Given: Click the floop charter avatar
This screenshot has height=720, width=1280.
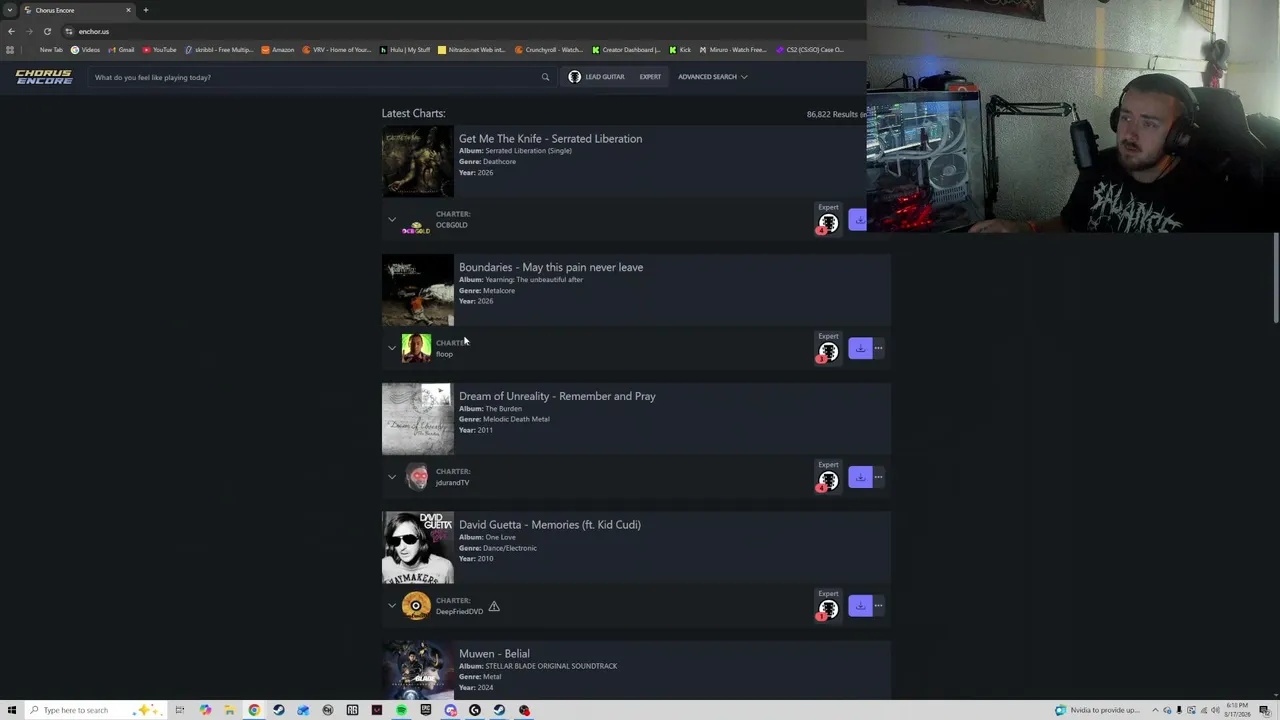Looking at the screenshot, I should (416, 348).
